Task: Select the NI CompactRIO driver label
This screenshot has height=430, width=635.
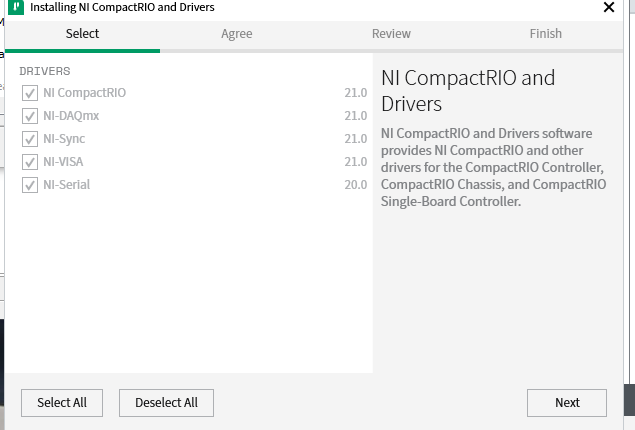Action: [84, 93]
